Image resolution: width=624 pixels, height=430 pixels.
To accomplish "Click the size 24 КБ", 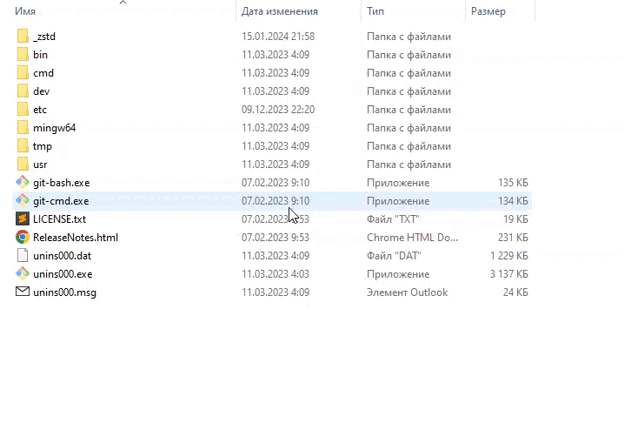I will pyautogui.click(x=516, y=292).
